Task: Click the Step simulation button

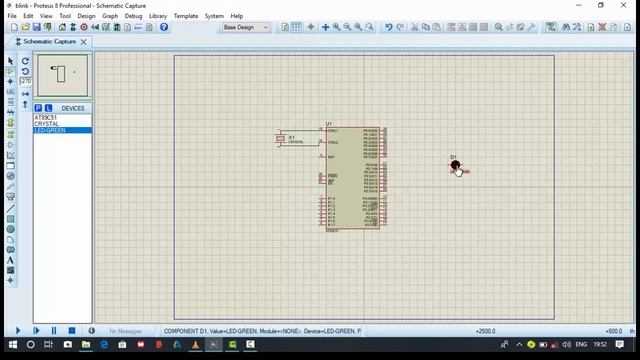Action: pyautogui.click(x=36, y=331)
